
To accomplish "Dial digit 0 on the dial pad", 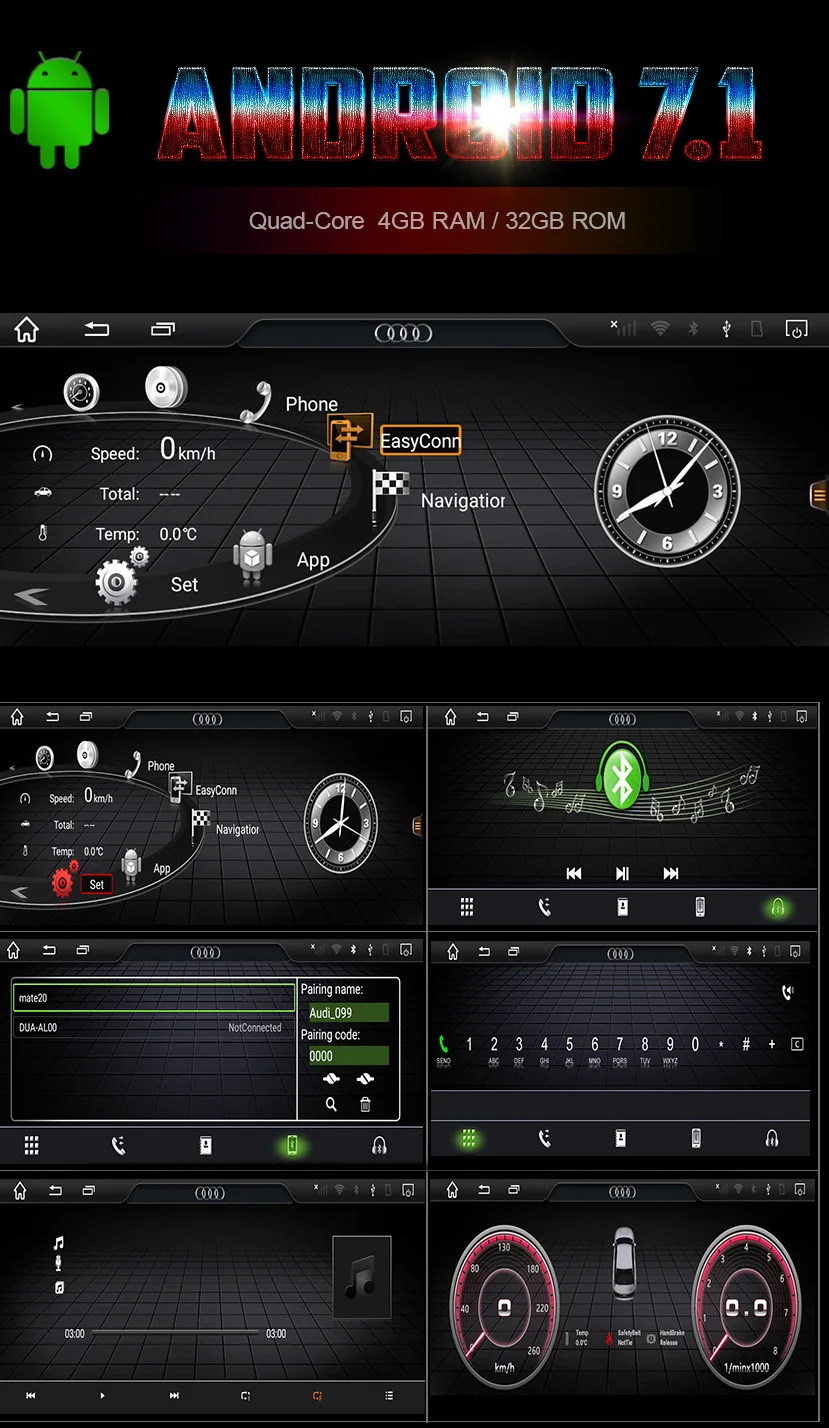I will point(695,1044).
